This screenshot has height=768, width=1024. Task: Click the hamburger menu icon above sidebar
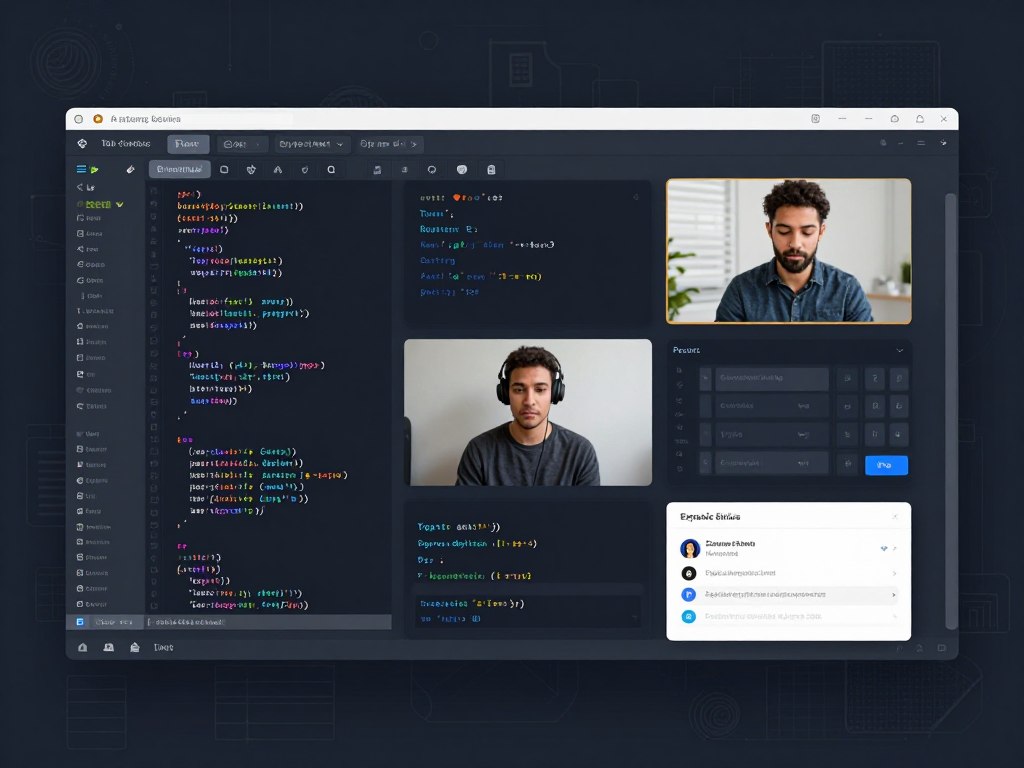point(81,170)
